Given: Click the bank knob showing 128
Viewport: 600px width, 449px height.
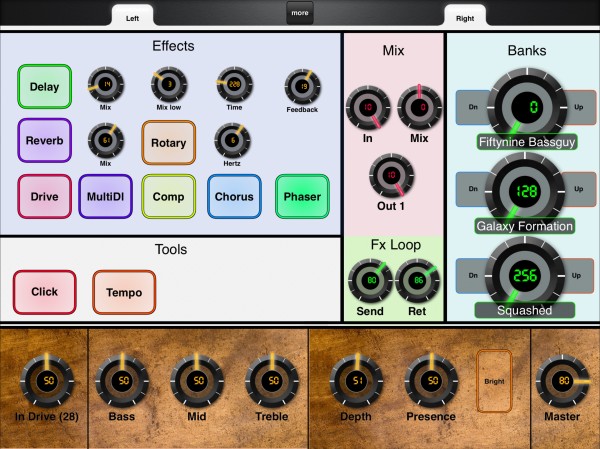Looking at the screenshot, I should tap(525, 191).
